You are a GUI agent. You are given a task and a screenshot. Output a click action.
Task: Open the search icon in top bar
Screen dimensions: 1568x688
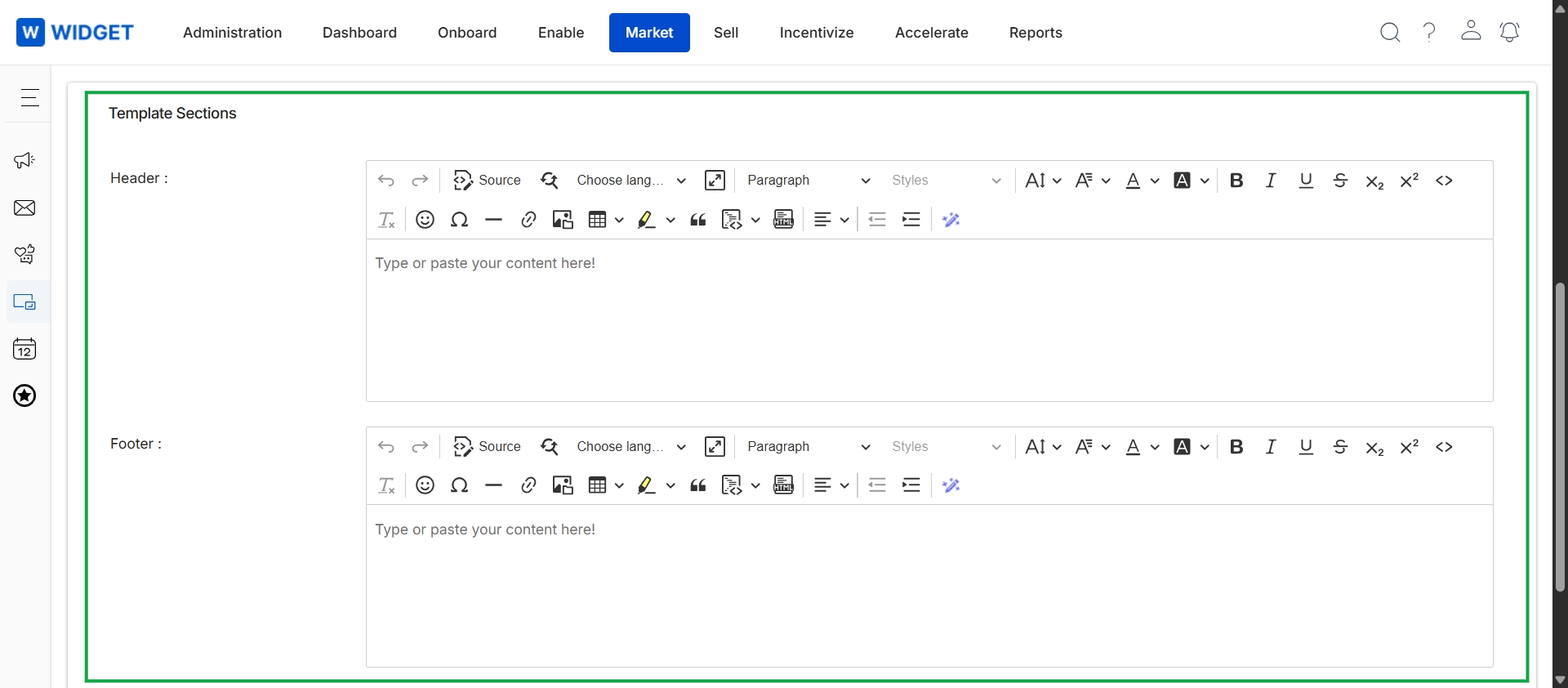(x=1390, y=33)
